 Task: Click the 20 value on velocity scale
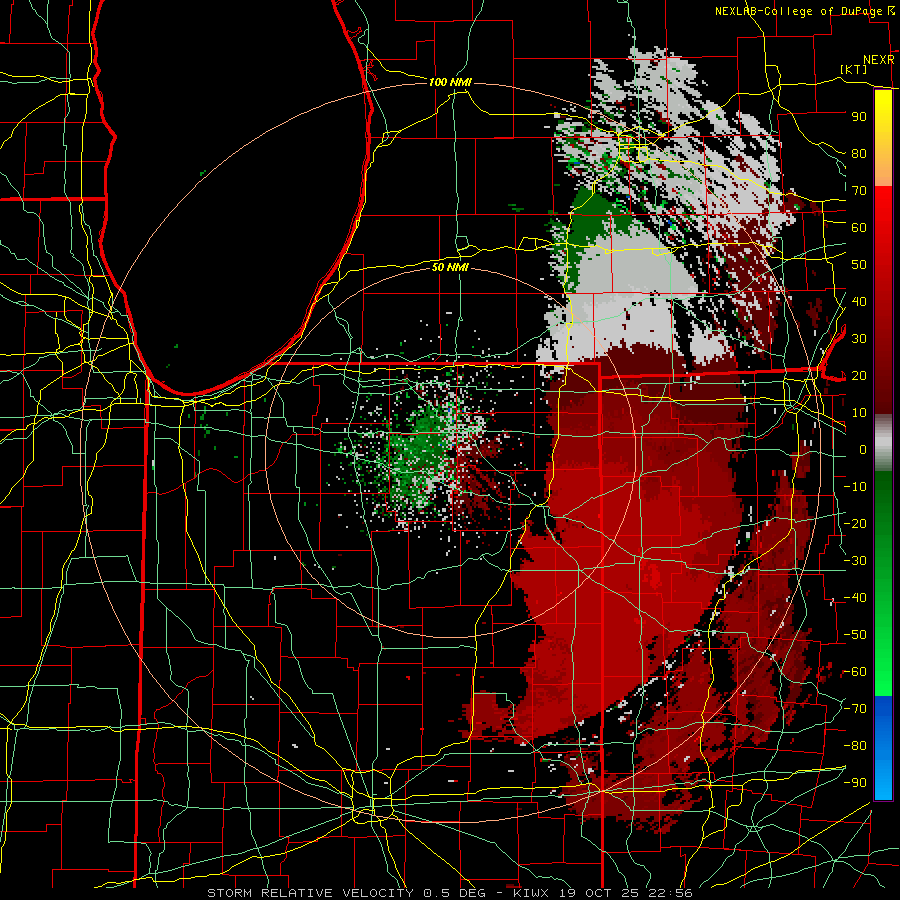point(859,376)
